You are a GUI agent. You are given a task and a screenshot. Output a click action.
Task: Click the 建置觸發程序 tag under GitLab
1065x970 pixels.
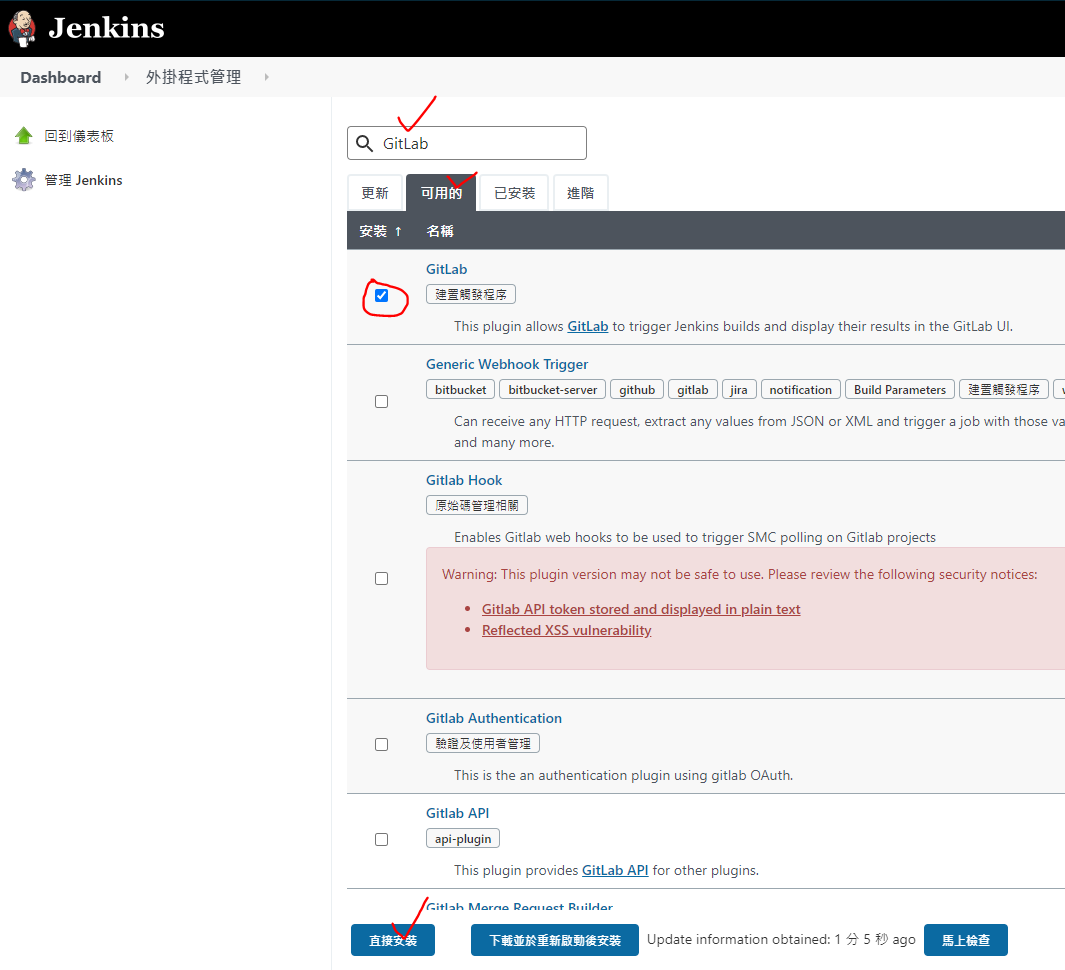(x=471, y=294)
